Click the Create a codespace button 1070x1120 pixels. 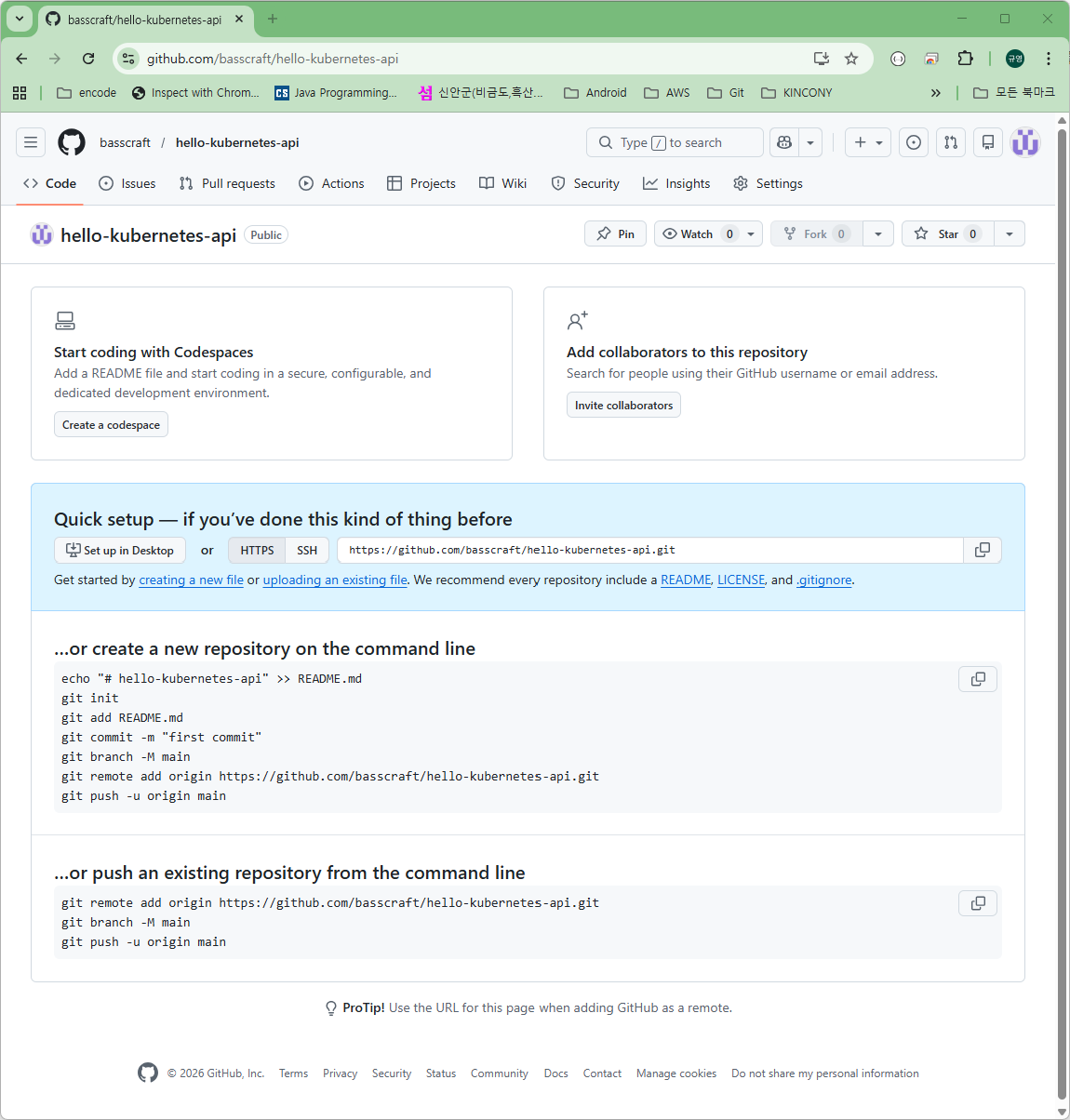(111, 424)
